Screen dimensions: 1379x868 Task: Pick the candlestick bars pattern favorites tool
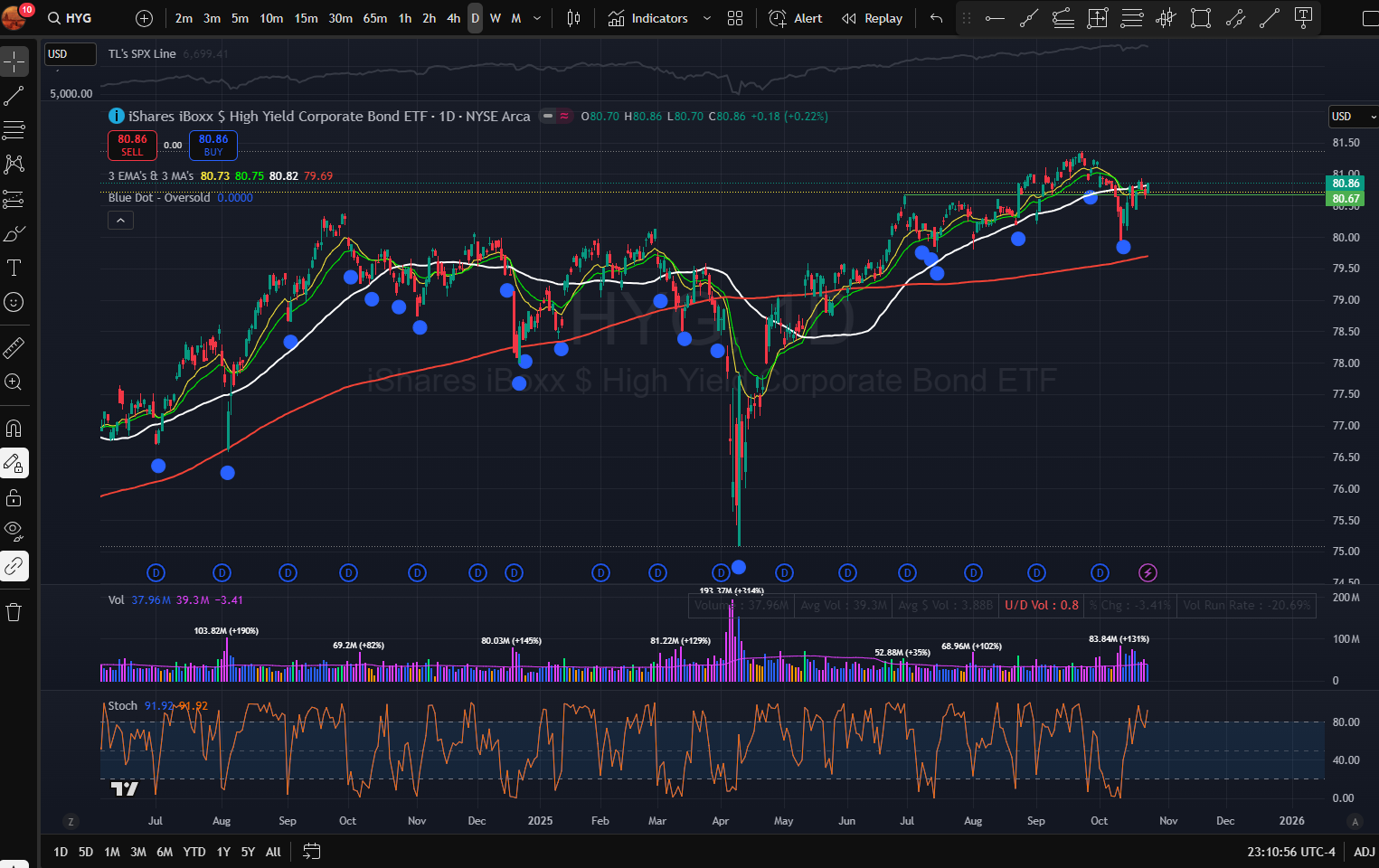pos(1166,18)
